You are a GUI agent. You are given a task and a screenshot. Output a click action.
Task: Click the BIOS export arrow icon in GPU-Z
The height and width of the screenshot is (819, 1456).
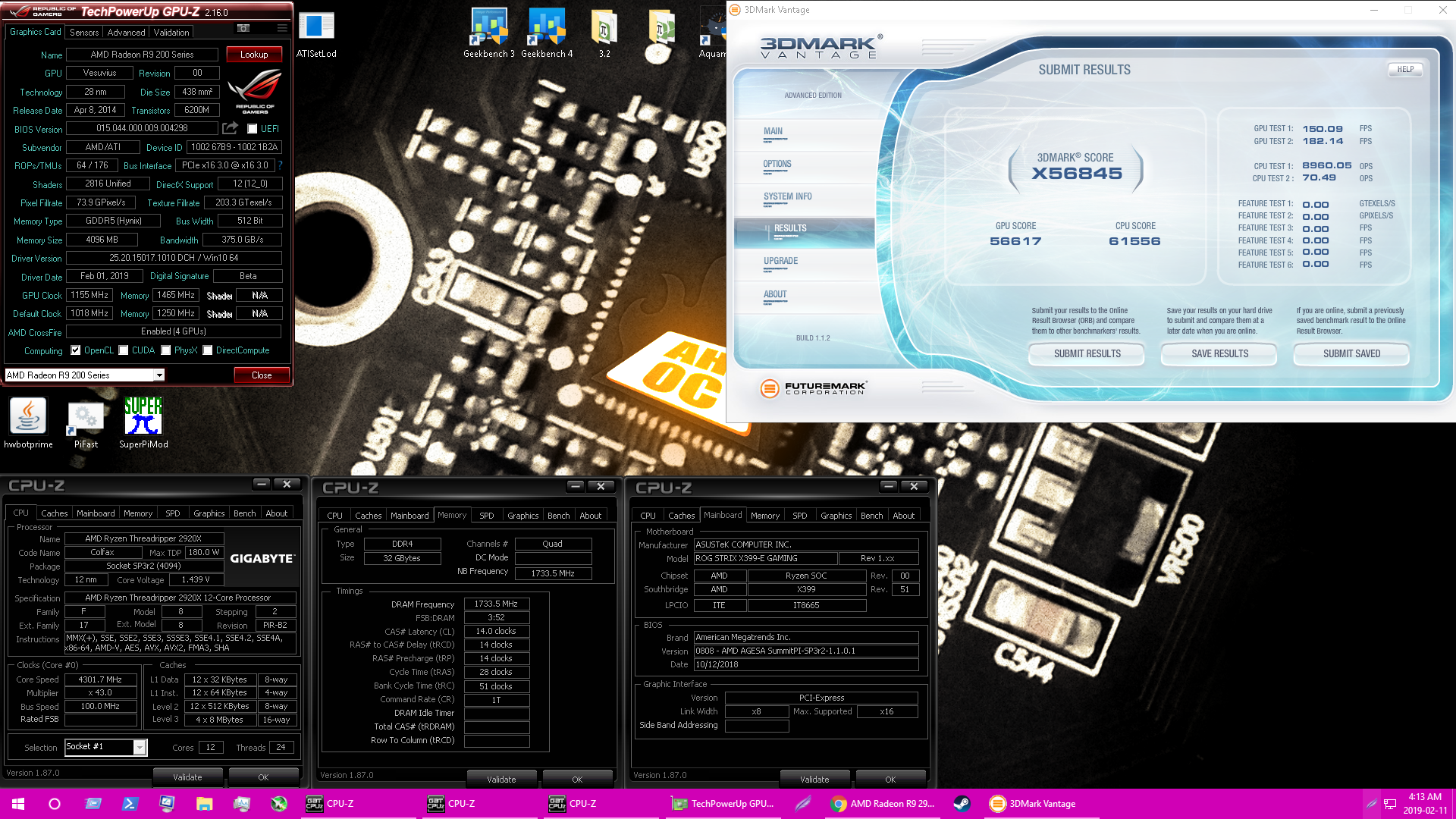point(231,128)
